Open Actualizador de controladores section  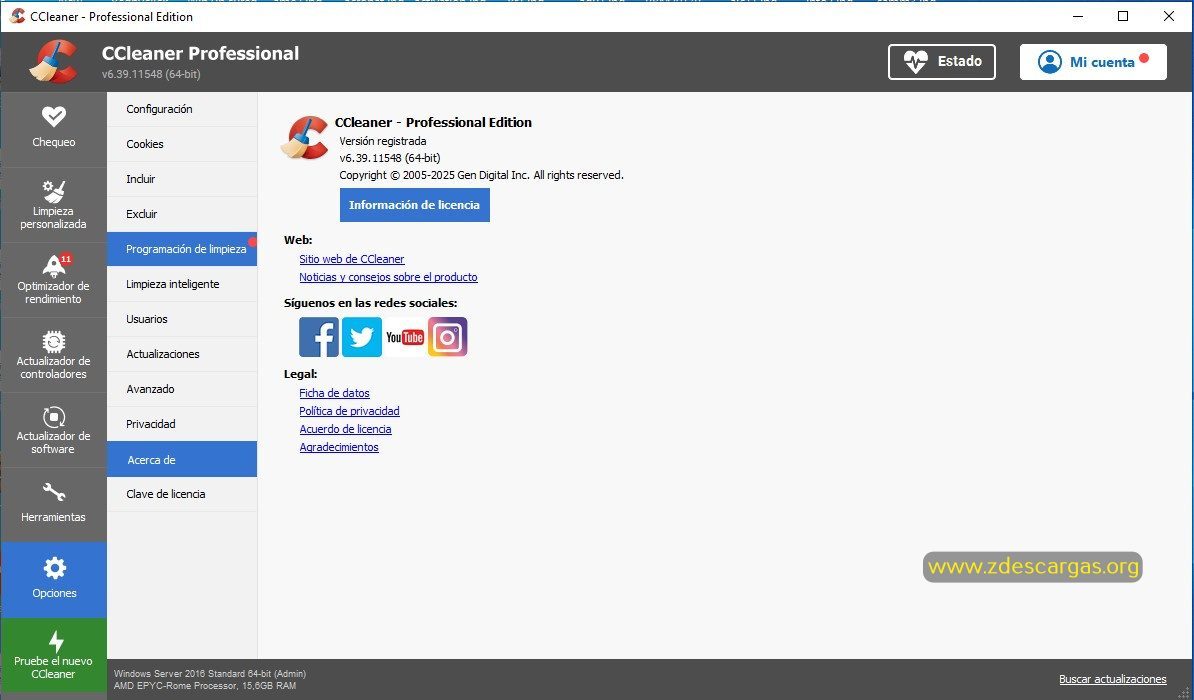[x=53, y=355]
